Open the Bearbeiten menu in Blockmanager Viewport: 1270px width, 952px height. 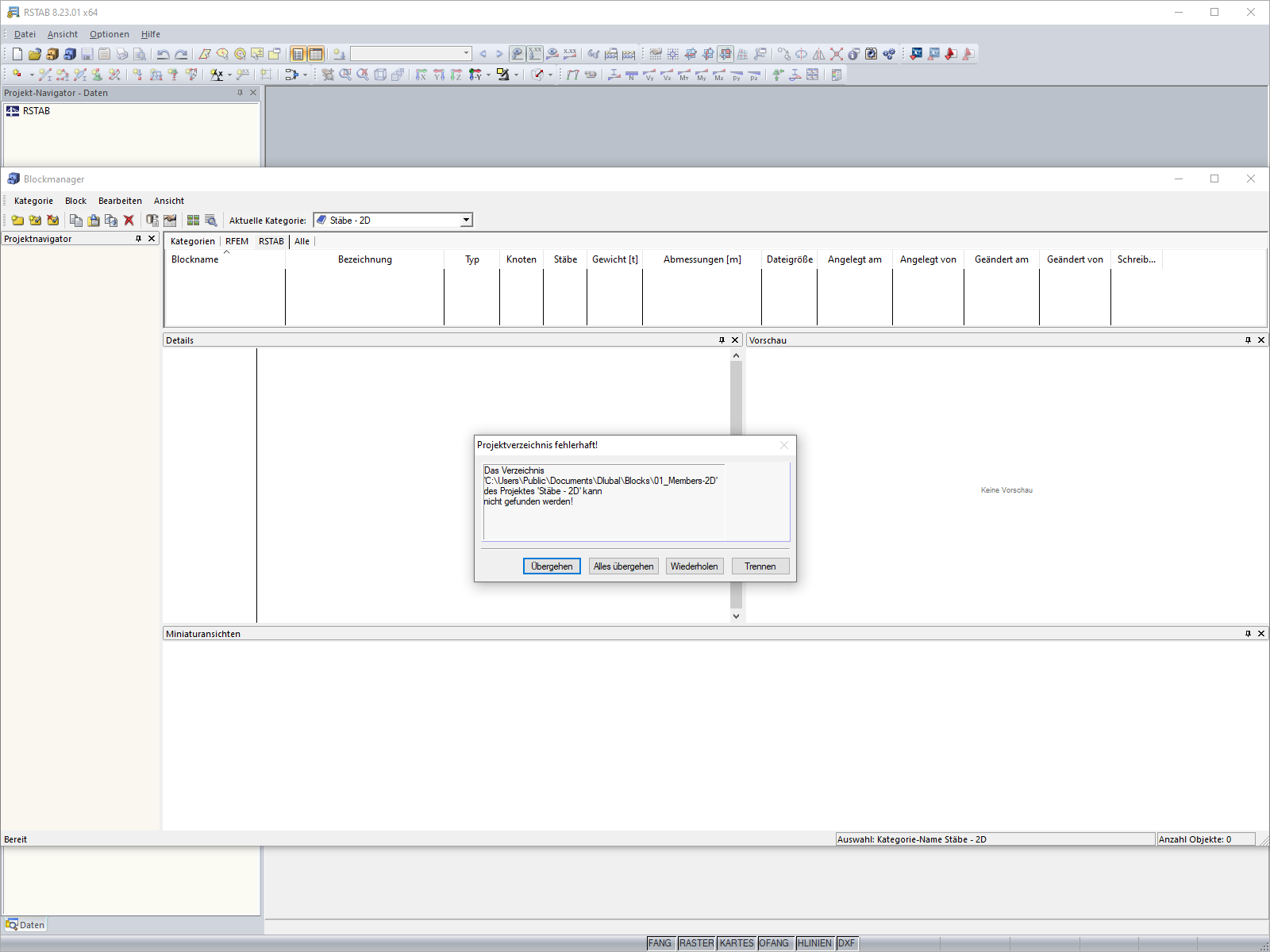[120, 201]
